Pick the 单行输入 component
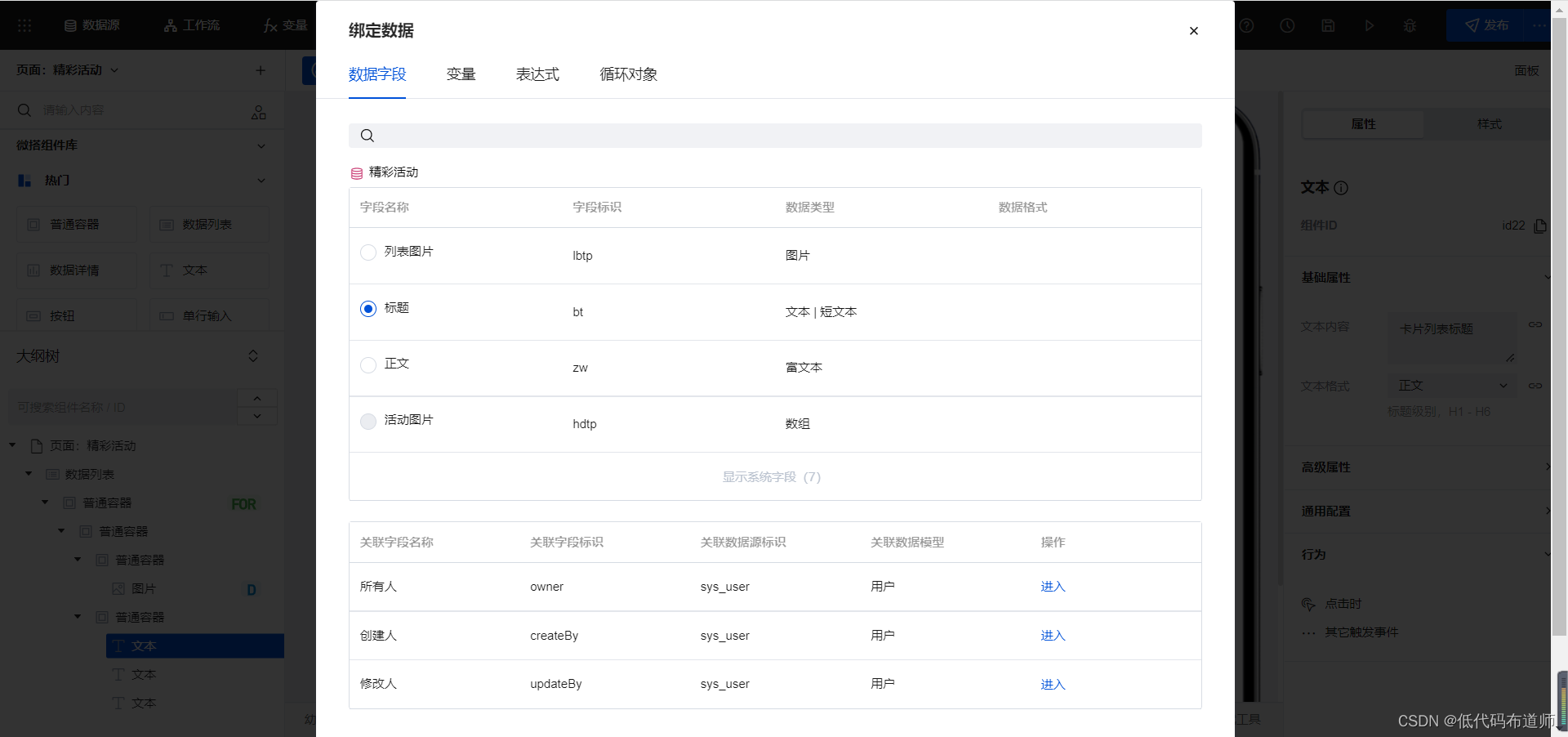 (x=209, y=315)
